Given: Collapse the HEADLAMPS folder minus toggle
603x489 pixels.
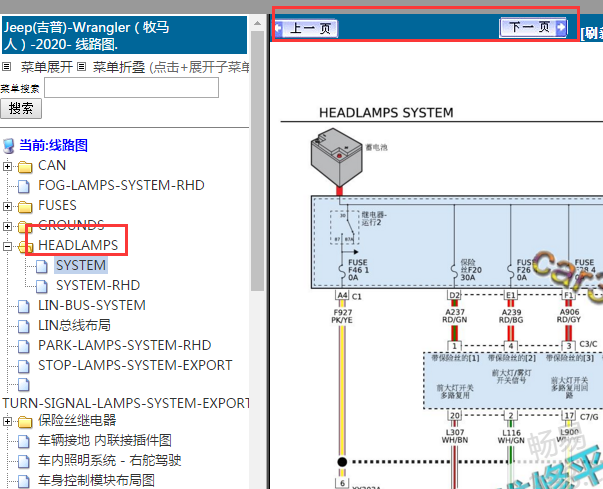Looking at the screenshot, I should click(7, 246).
